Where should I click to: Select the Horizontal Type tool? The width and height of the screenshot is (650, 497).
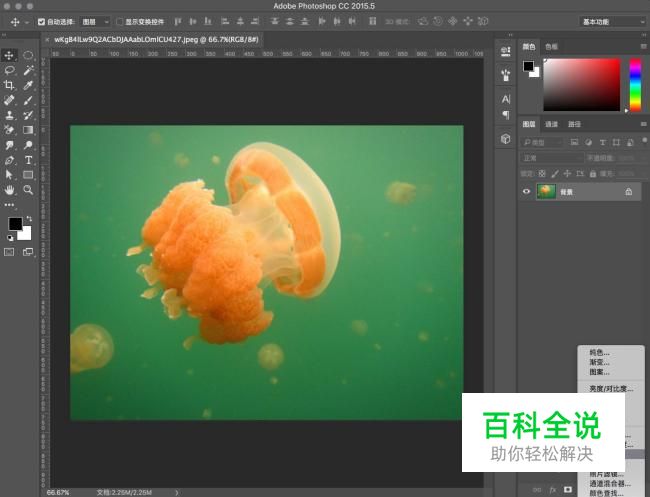28,160
